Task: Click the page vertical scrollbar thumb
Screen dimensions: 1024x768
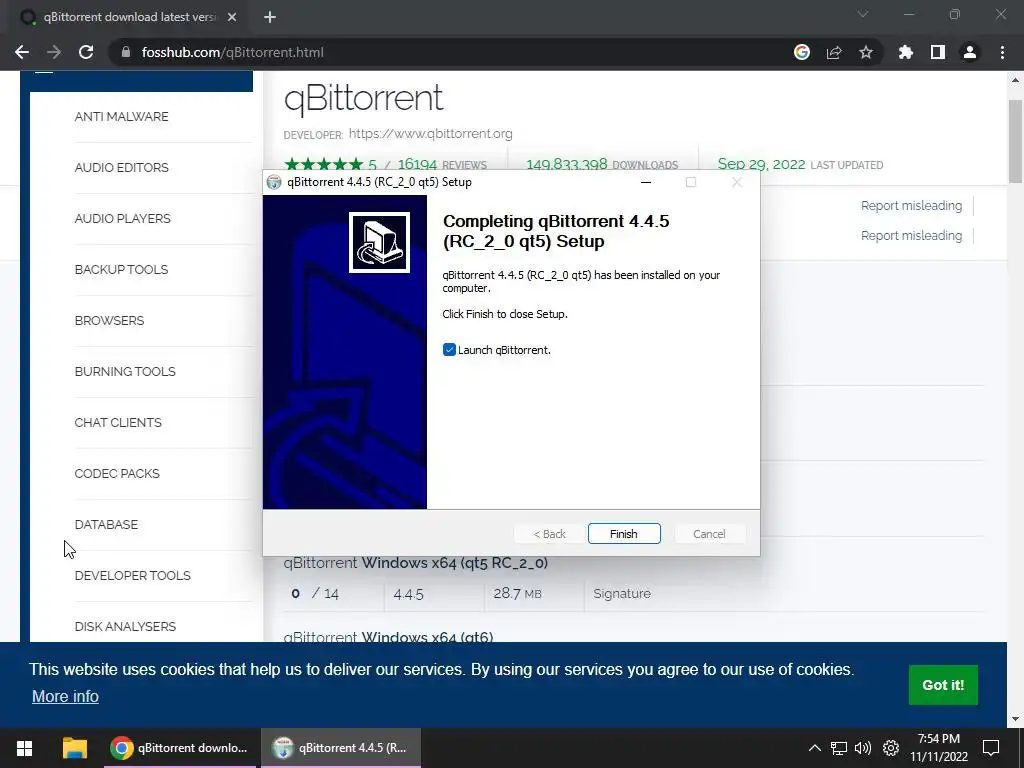Action: (1015, 141)
